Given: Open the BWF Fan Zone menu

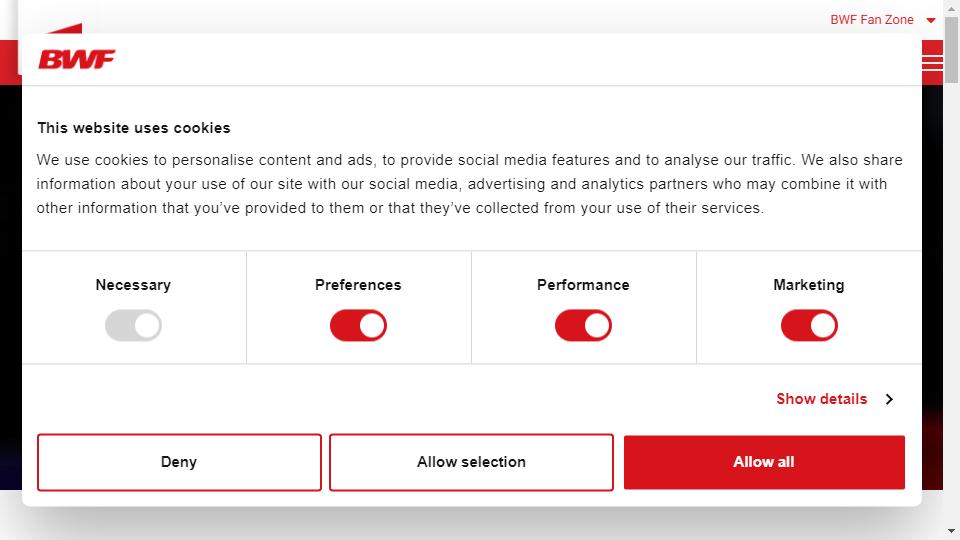Looking at the screenshot, I should (872, 20).
